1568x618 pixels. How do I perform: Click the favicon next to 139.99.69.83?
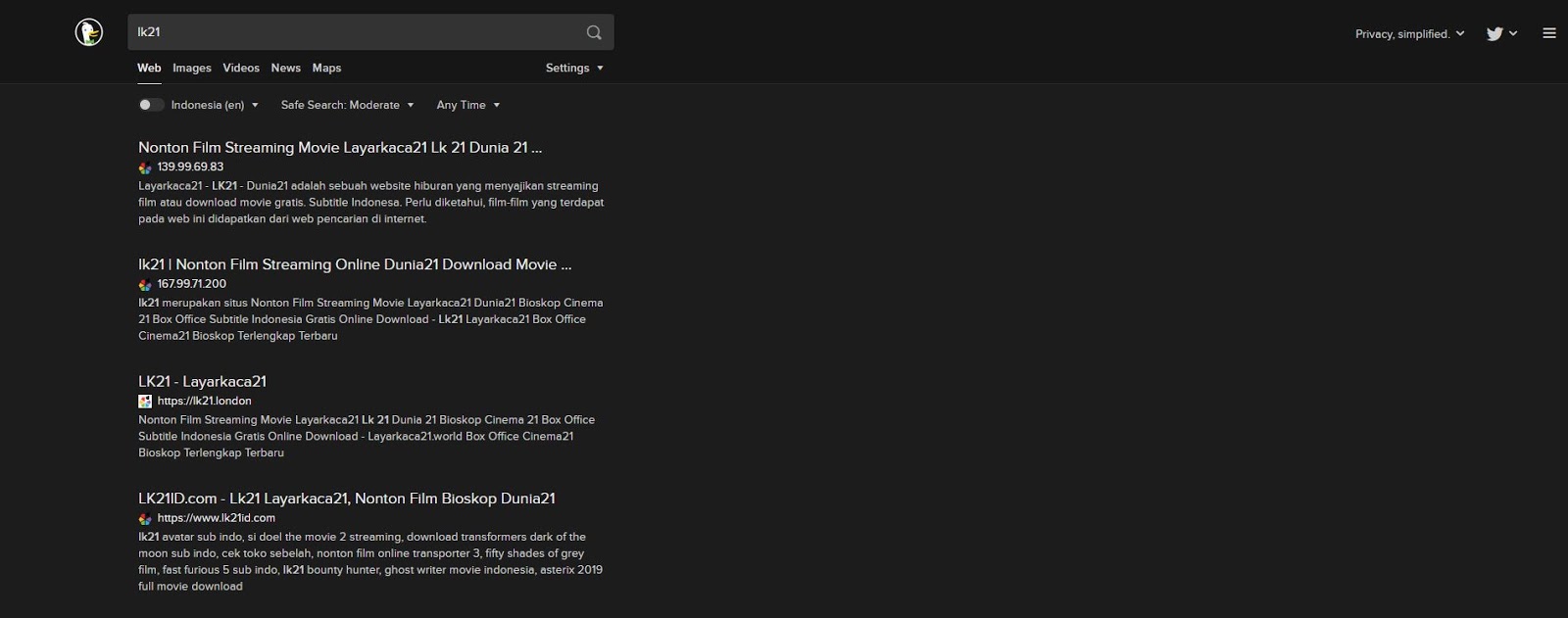pos(145,167)
